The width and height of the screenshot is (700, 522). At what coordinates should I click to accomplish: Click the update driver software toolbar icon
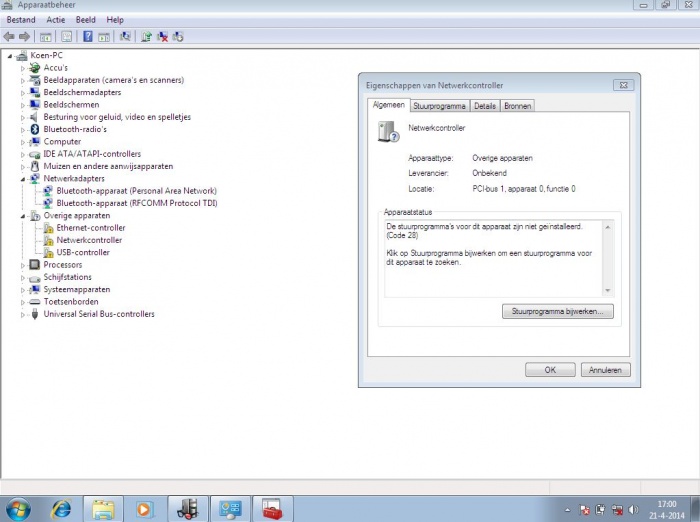146,37
